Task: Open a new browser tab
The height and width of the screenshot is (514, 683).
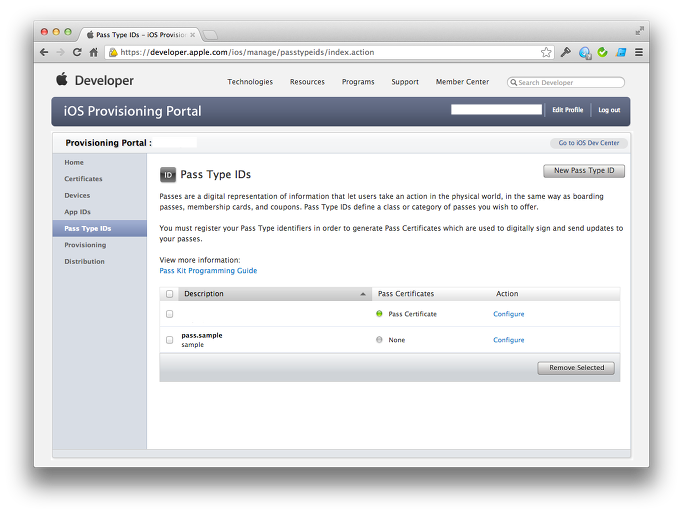Action: click(x=210, y=35)
